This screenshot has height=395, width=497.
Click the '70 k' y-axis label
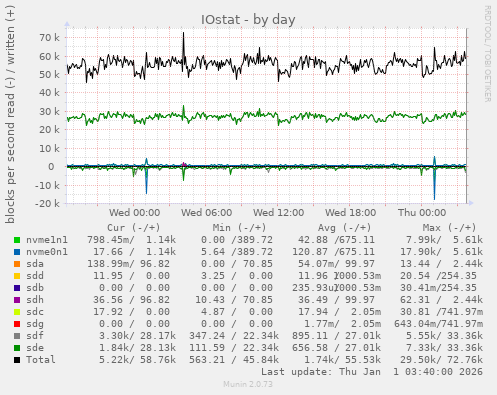[x=49, y=38]
